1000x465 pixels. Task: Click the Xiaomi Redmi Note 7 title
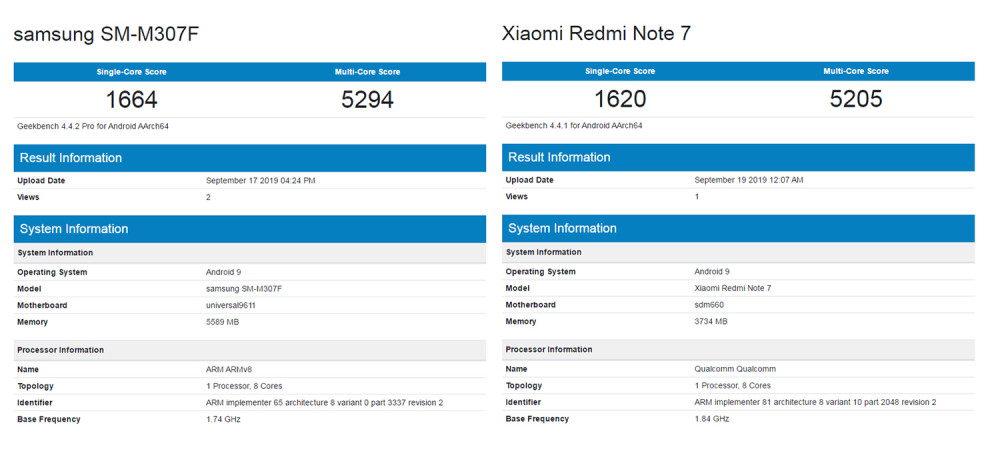point(596,34)
